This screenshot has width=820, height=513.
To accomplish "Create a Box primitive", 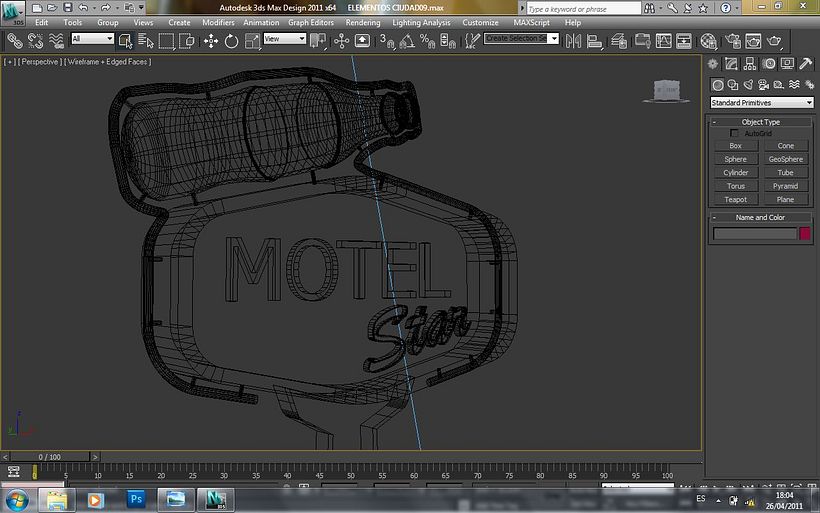I will (x=735, y=146).
